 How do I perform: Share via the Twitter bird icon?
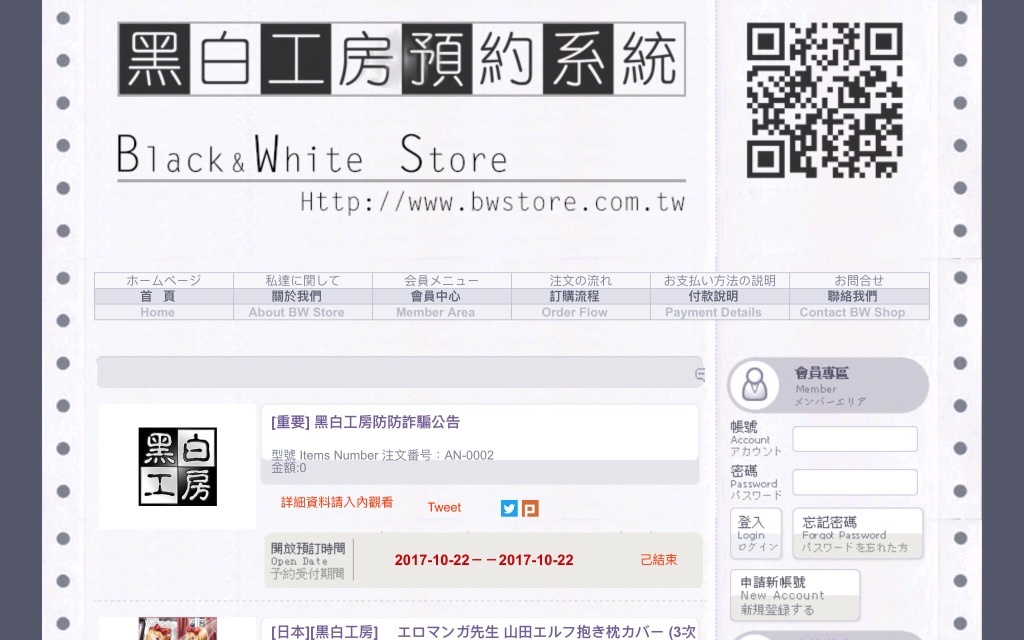[509, 508]
